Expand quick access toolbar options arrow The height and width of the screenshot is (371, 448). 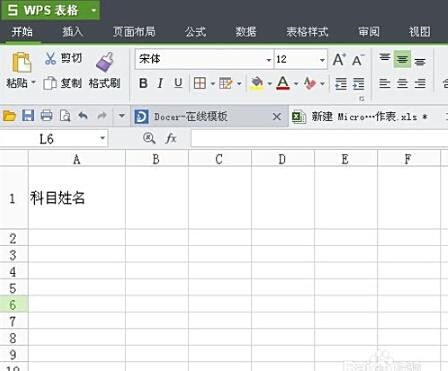click(x=122, y=116)
